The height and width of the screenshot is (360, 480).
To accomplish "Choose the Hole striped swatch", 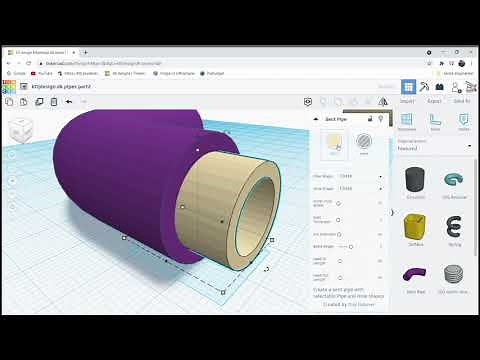I will click(364, 143).
